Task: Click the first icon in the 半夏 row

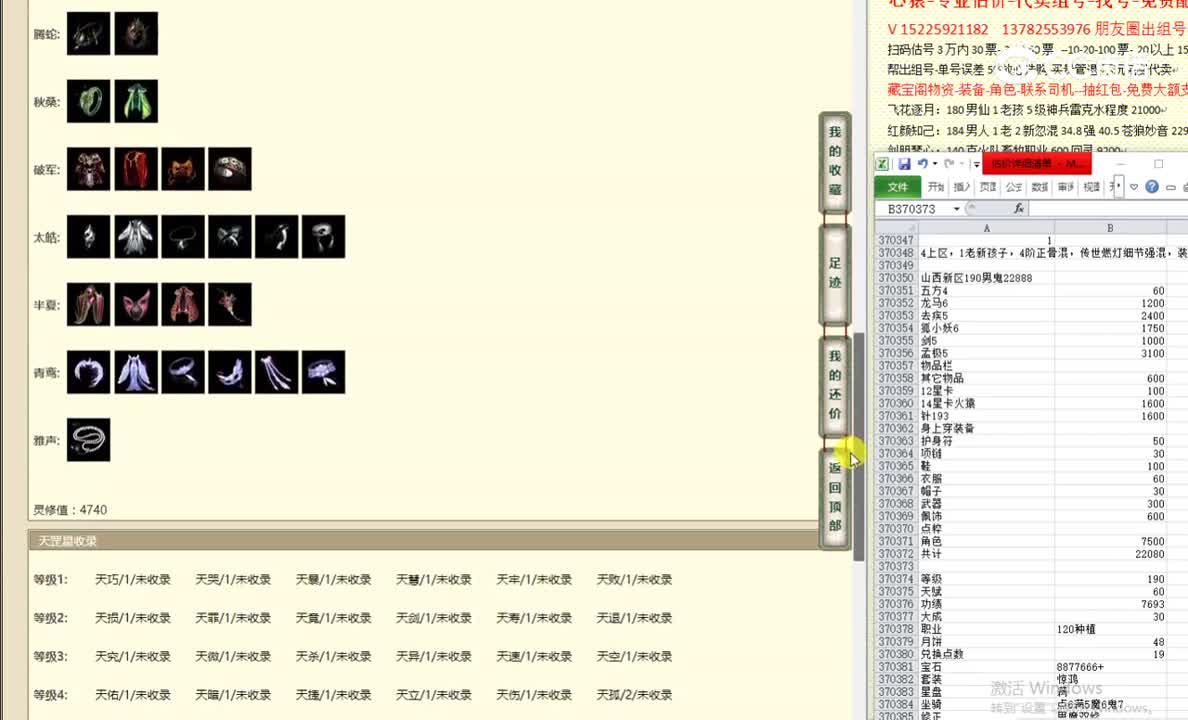Action: (x=89, y=305)
